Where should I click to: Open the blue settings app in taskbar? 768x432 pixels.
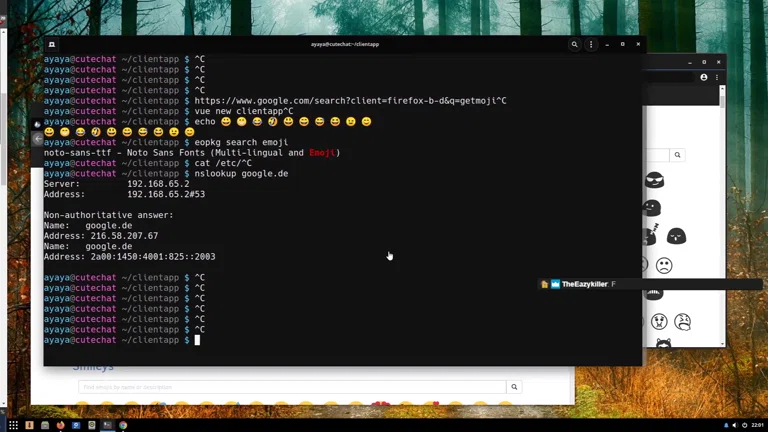point(76,425)
